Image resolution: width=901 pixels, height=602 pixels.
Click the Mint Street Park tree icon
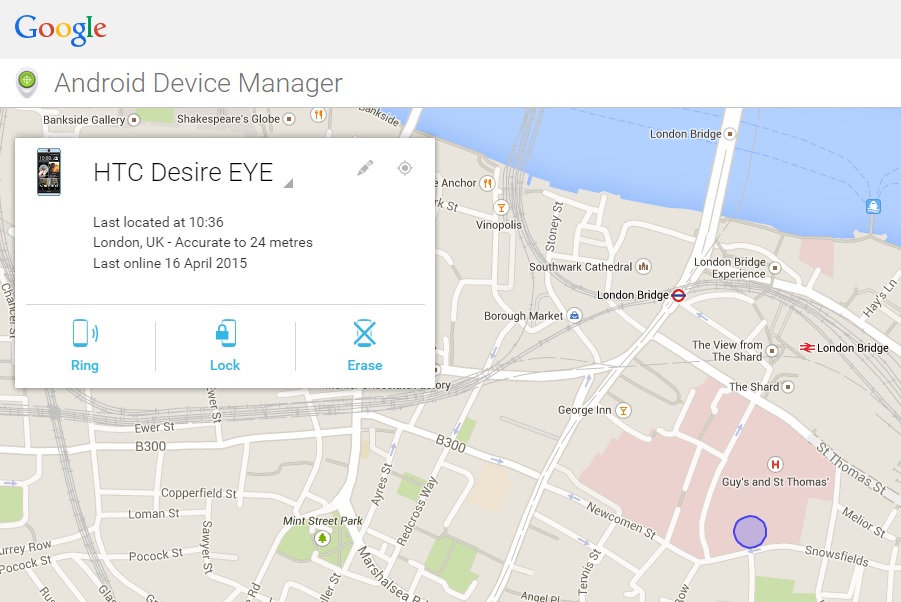[322, 538]
